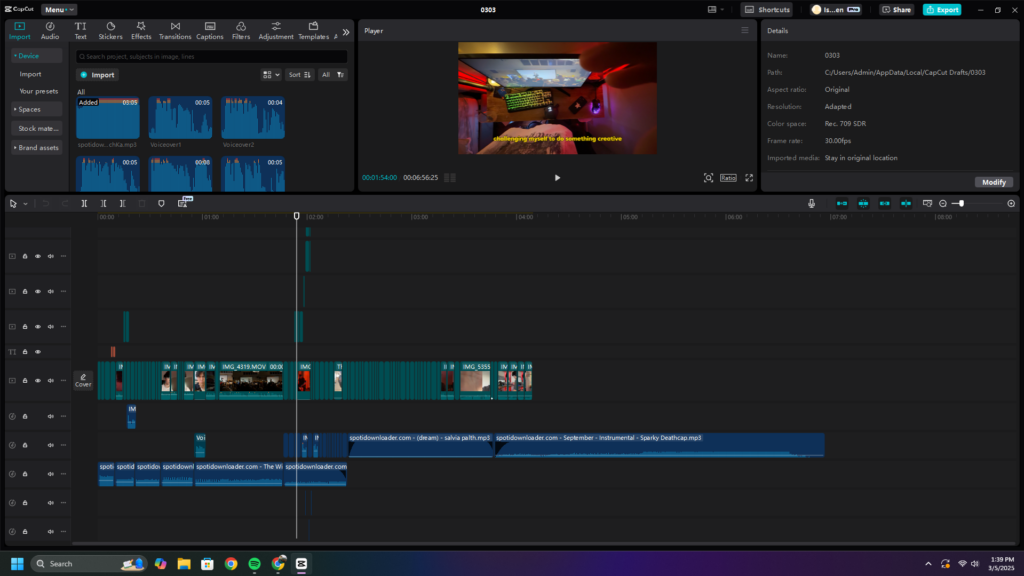
Task: Open Spotify from the taskbar
Action: 255,564
